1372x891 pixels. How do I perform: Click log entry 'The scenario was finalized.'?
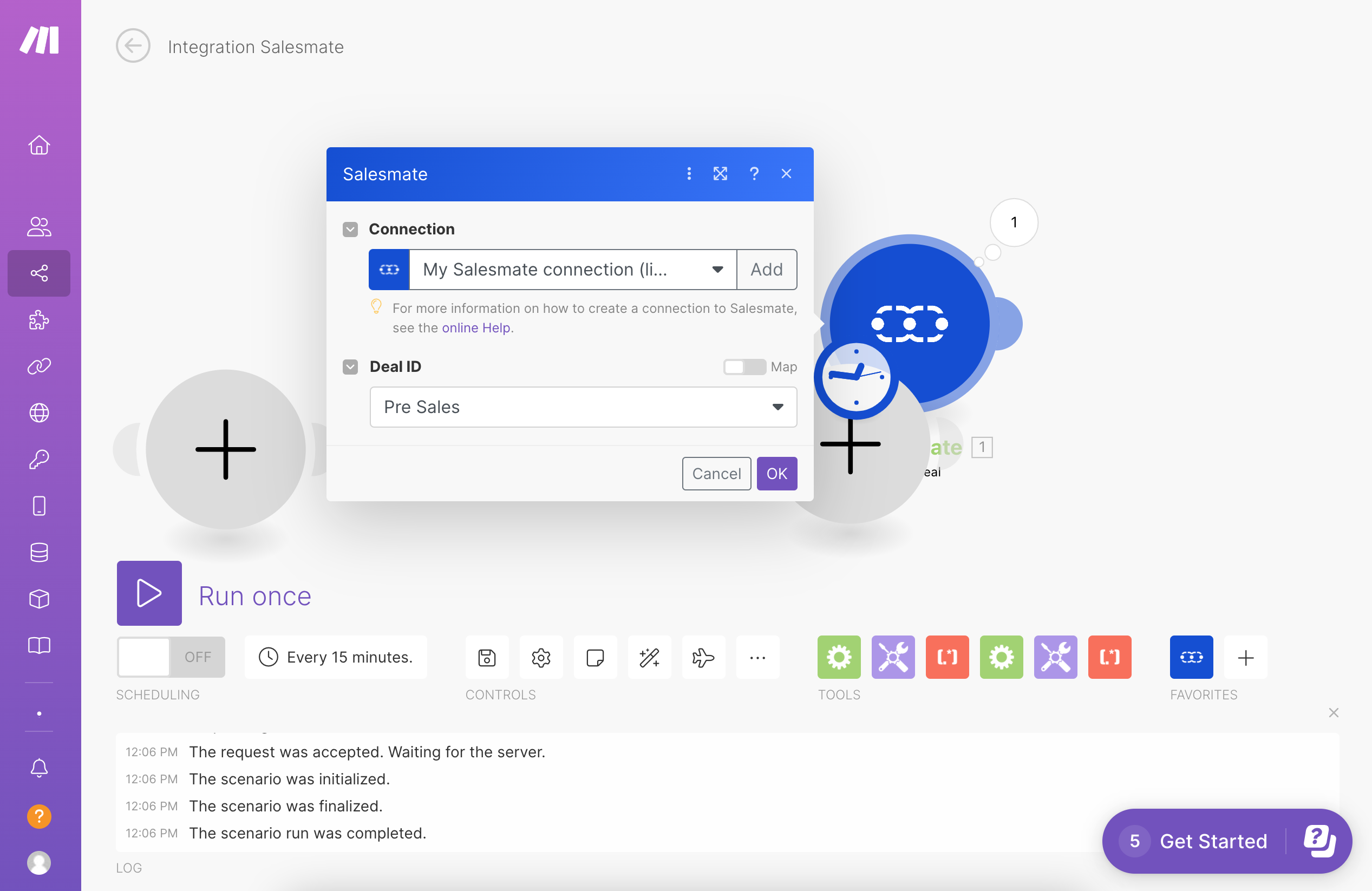[x=286, y=806]
